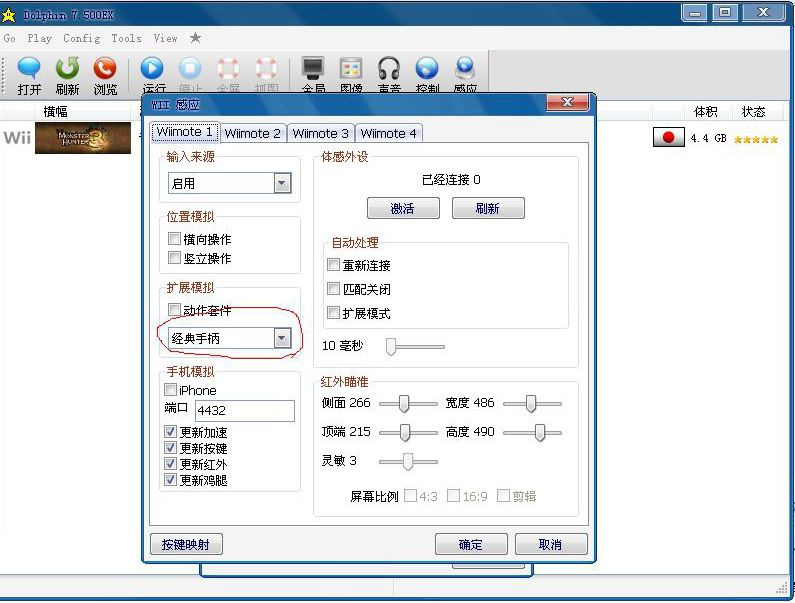Enable the iPhone checkbox
This screenshot has height=603, width=795.
click(170, 389)
